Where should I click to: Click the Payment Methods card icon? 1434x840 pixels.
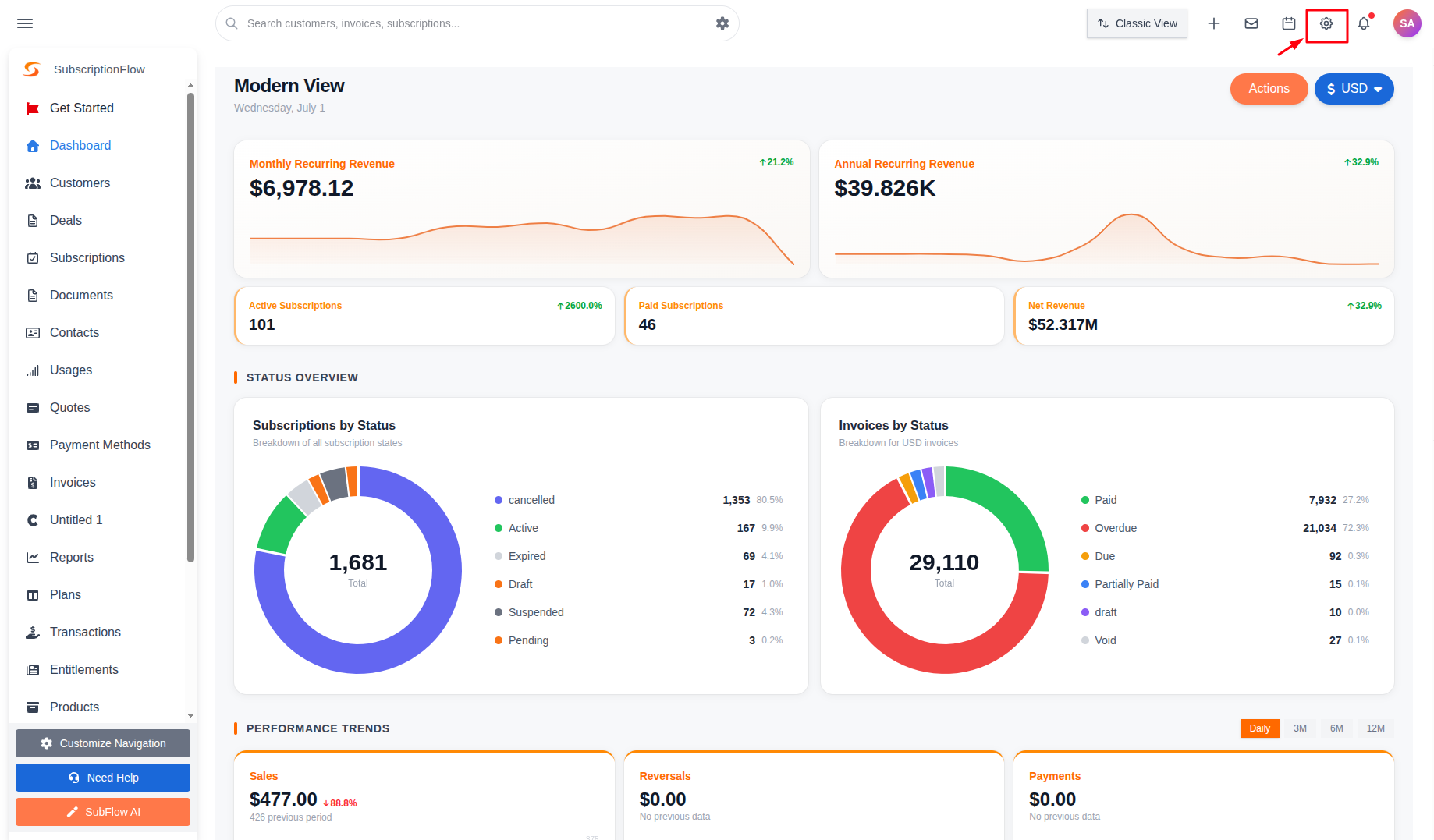(x=33, y=445)
